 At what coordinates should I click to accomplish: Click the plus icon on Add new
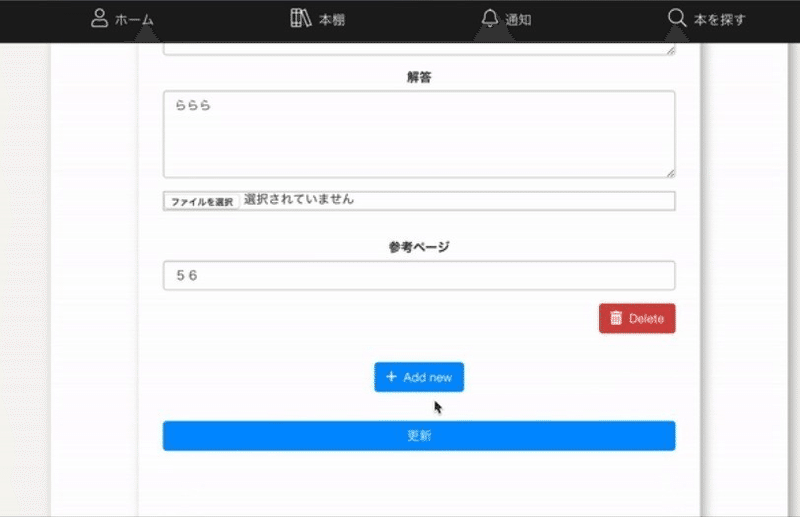point(391,377)
